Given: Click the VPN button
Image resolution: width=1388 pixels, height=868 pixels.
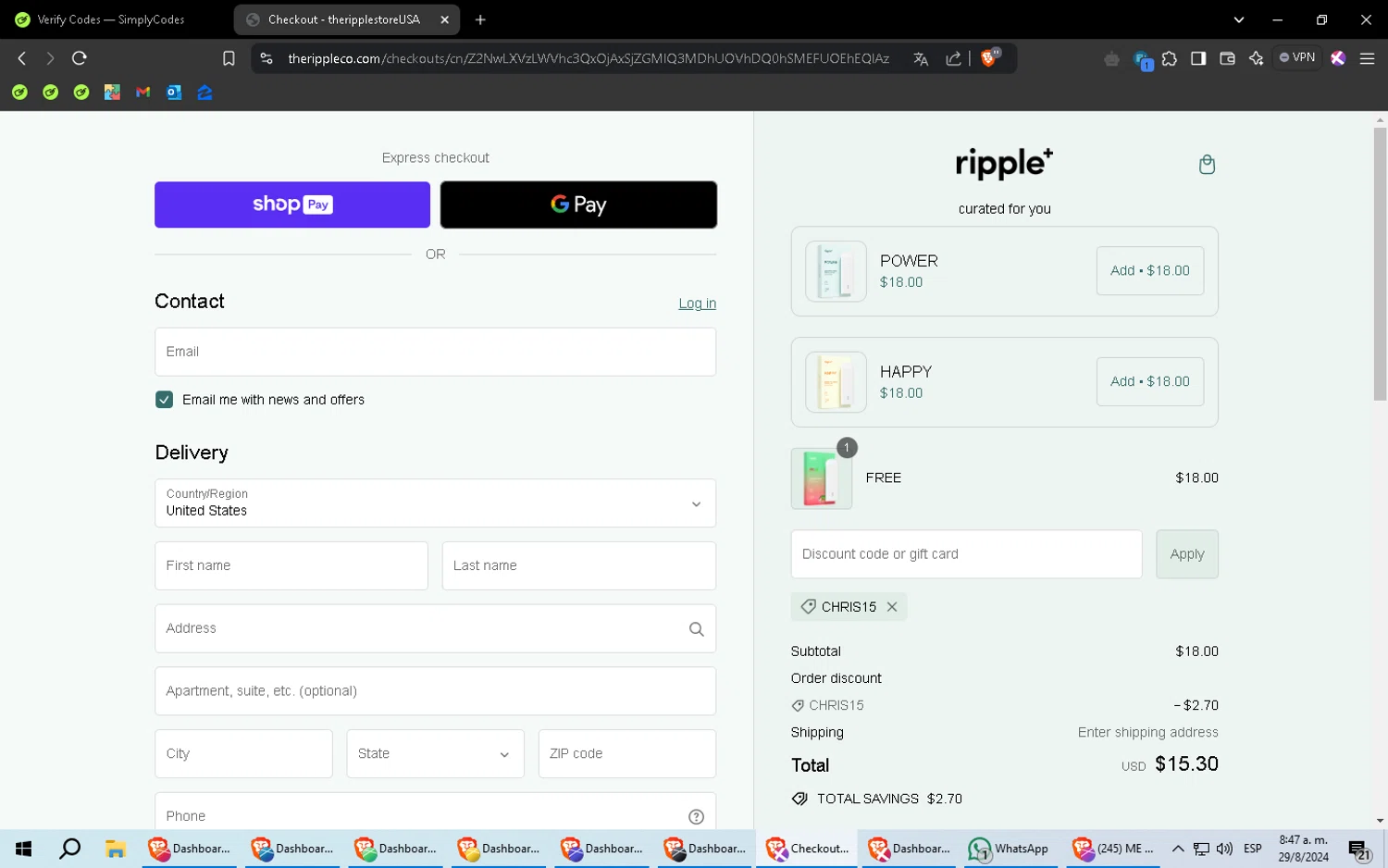Looking at the screenshot, I should point(1297,57).
